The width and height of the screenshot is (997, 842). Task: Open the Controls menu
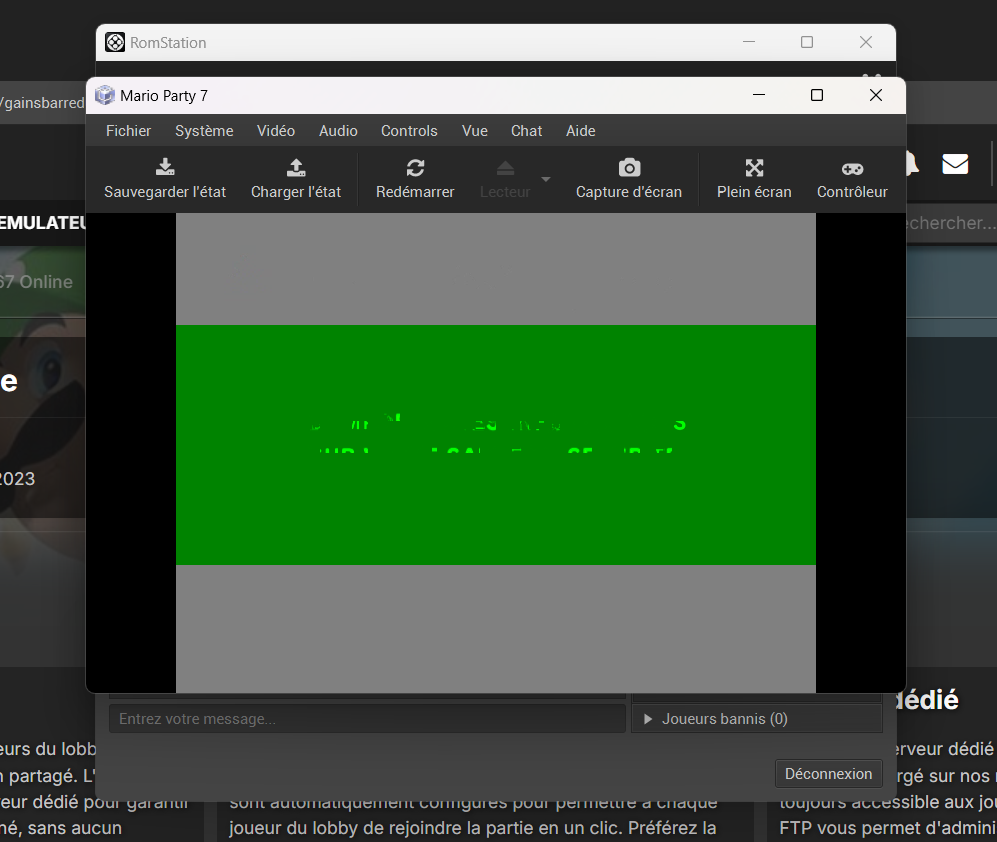409,131
